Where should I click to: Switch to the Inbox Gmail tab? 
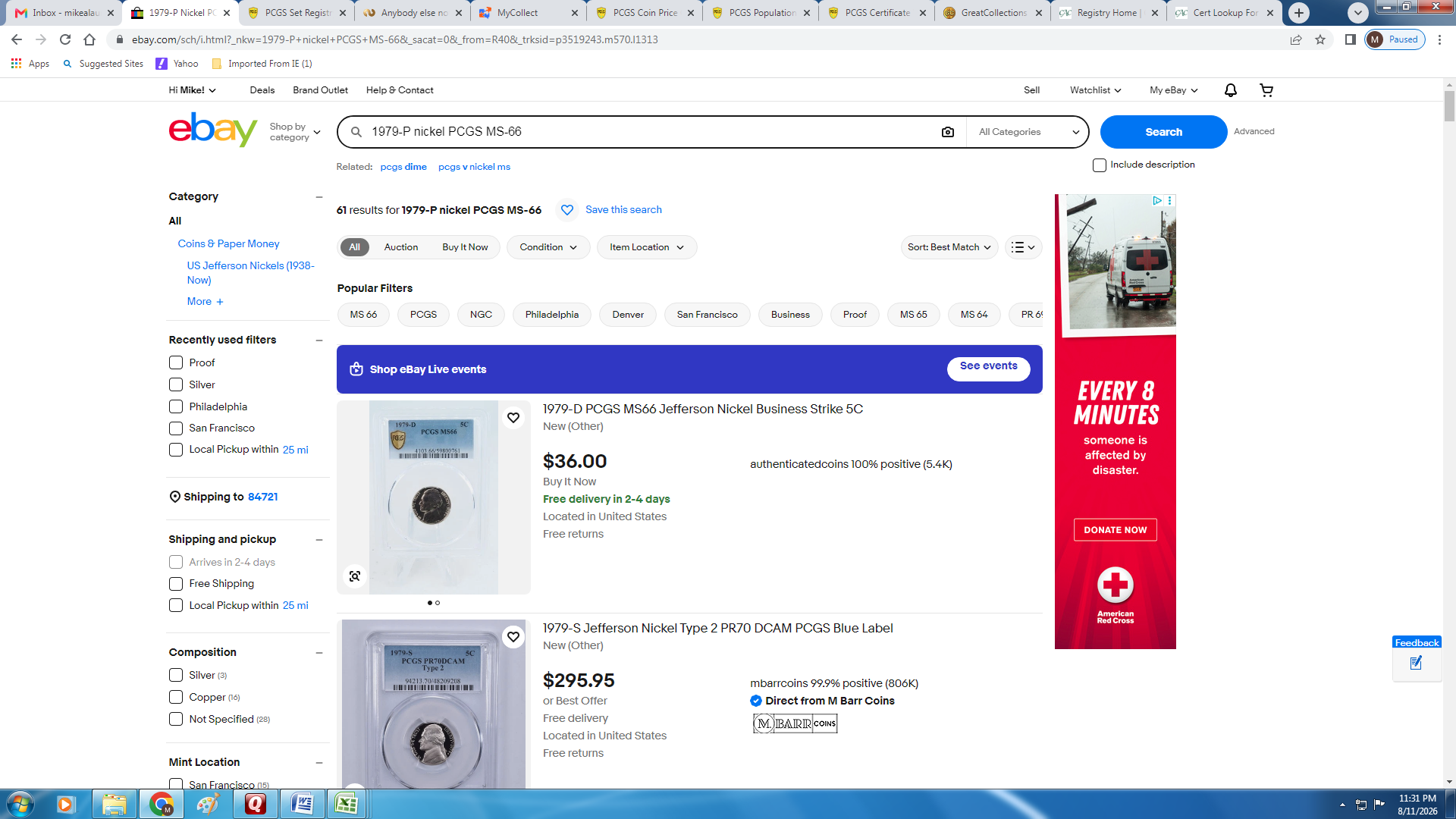click(x=66, y=13)
